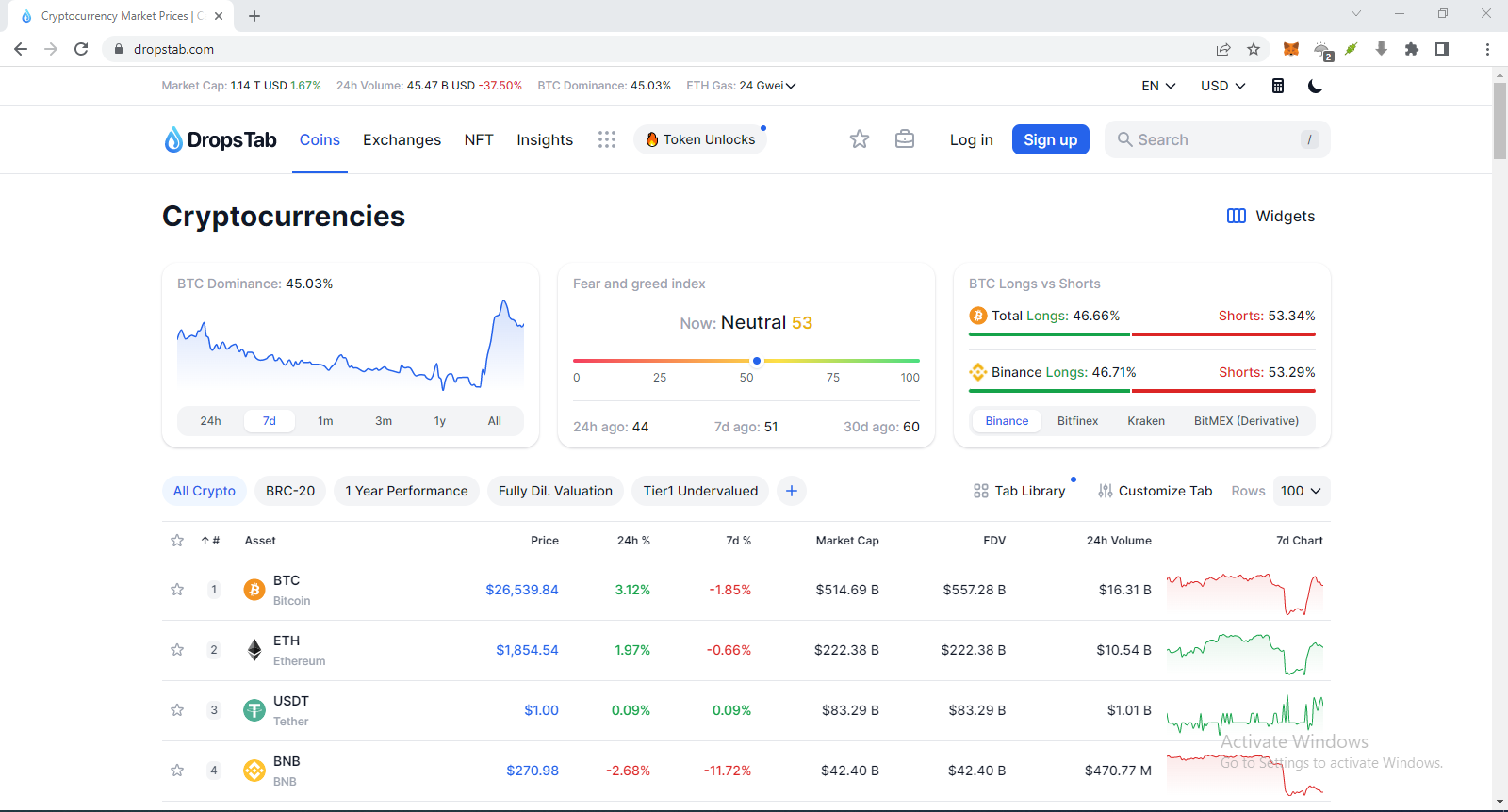Add a new tab with plus icon
This screenshot has width=1508, height=812.
click(x=792, y=491)
